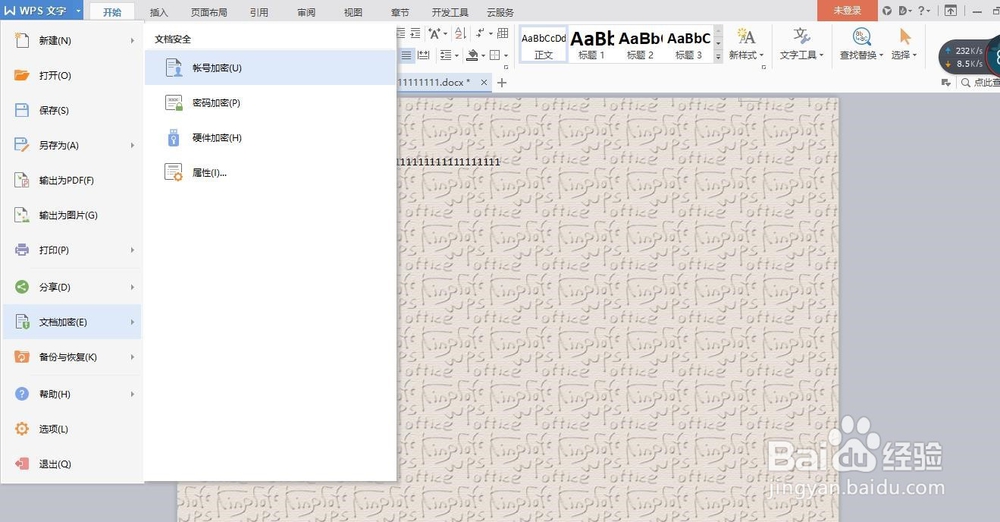Click the 帮助(H) question-mark icon
Screen dimensions: 1000x522
pyautogui.click(x=22, y=394)
